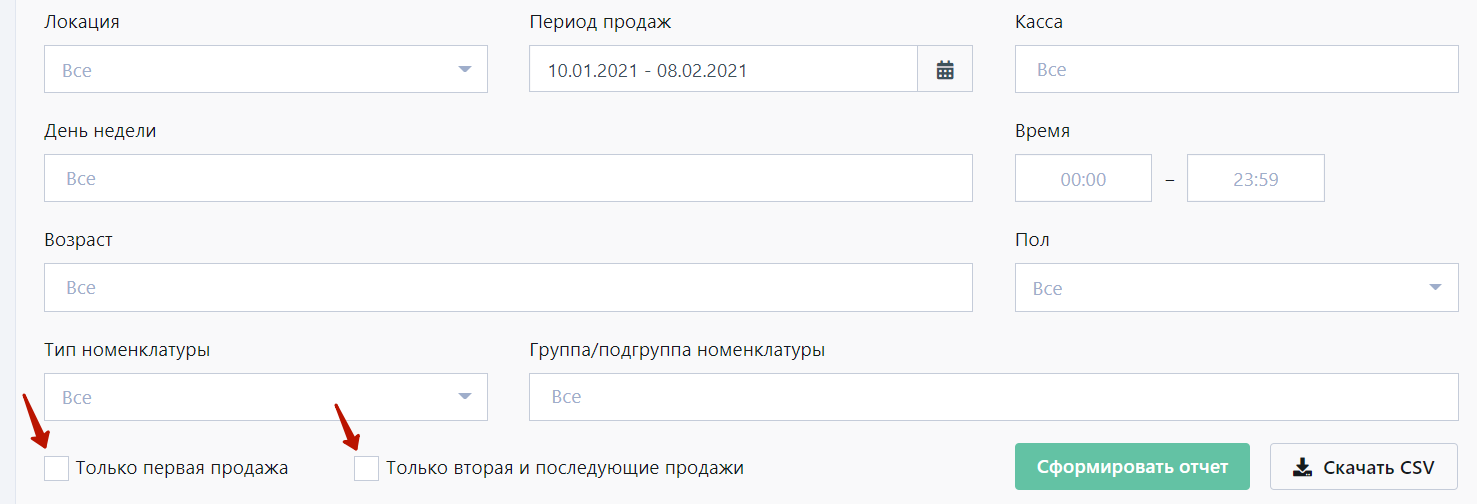
Task: Open the calendar date picker icon
Action: click(x=945, y=70)
